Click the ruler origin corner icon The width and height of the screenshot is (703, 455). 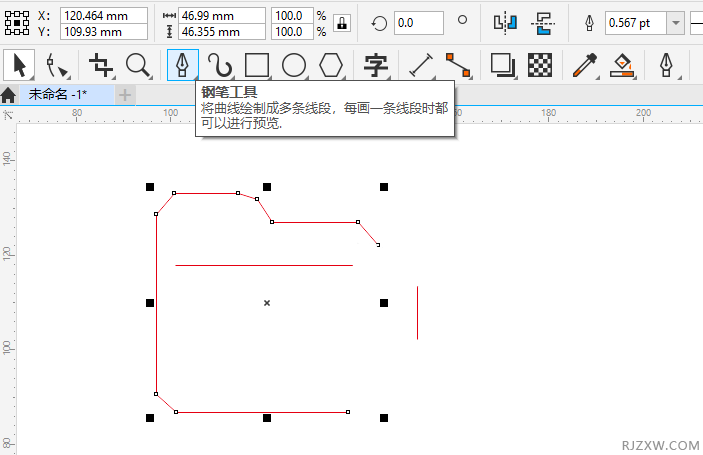8,115
